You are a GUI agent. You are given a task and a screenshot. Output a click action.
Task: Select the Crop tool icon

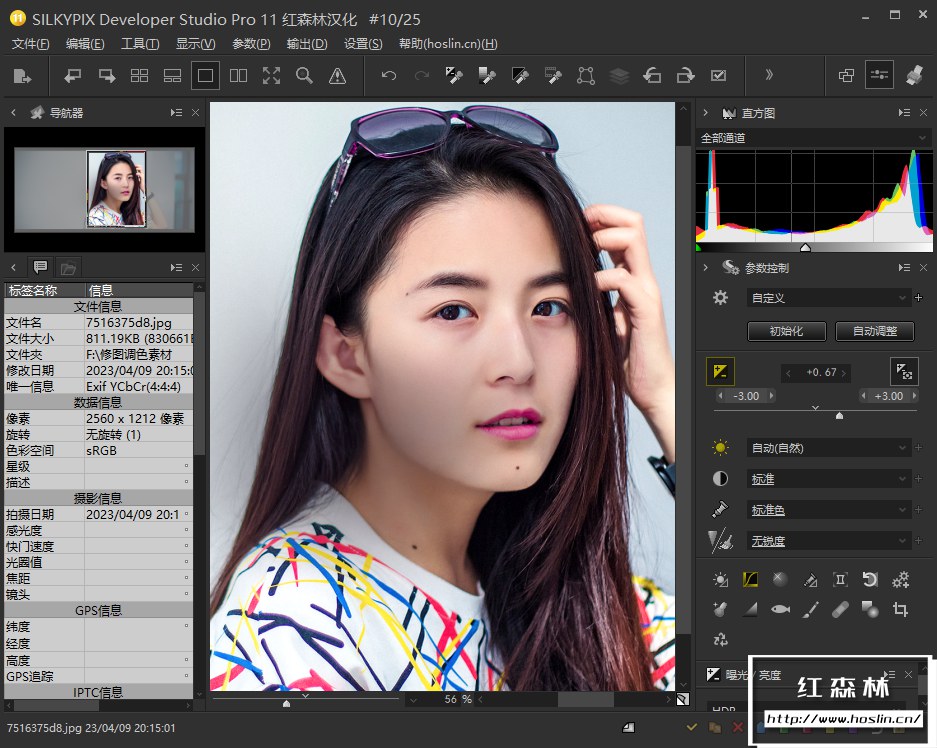pyautogui.click(x=899, y=610)
